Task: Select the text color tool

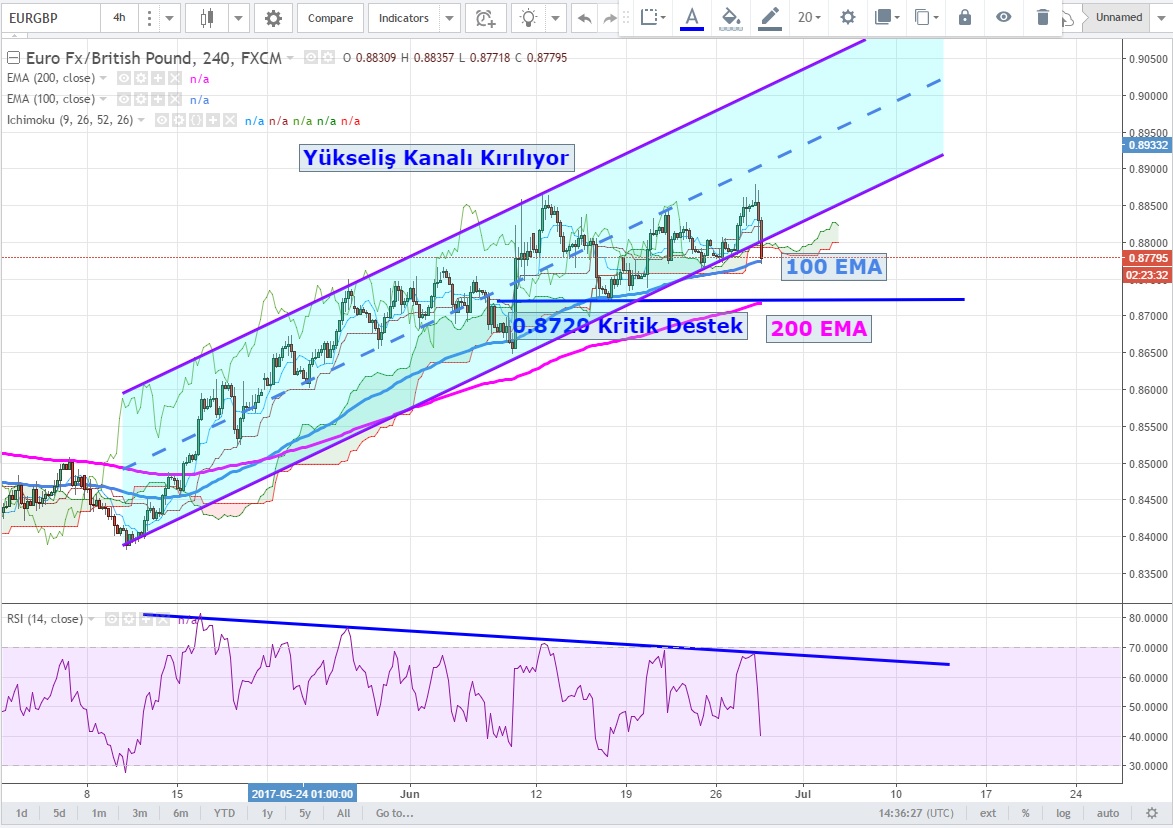Action: 691,17
